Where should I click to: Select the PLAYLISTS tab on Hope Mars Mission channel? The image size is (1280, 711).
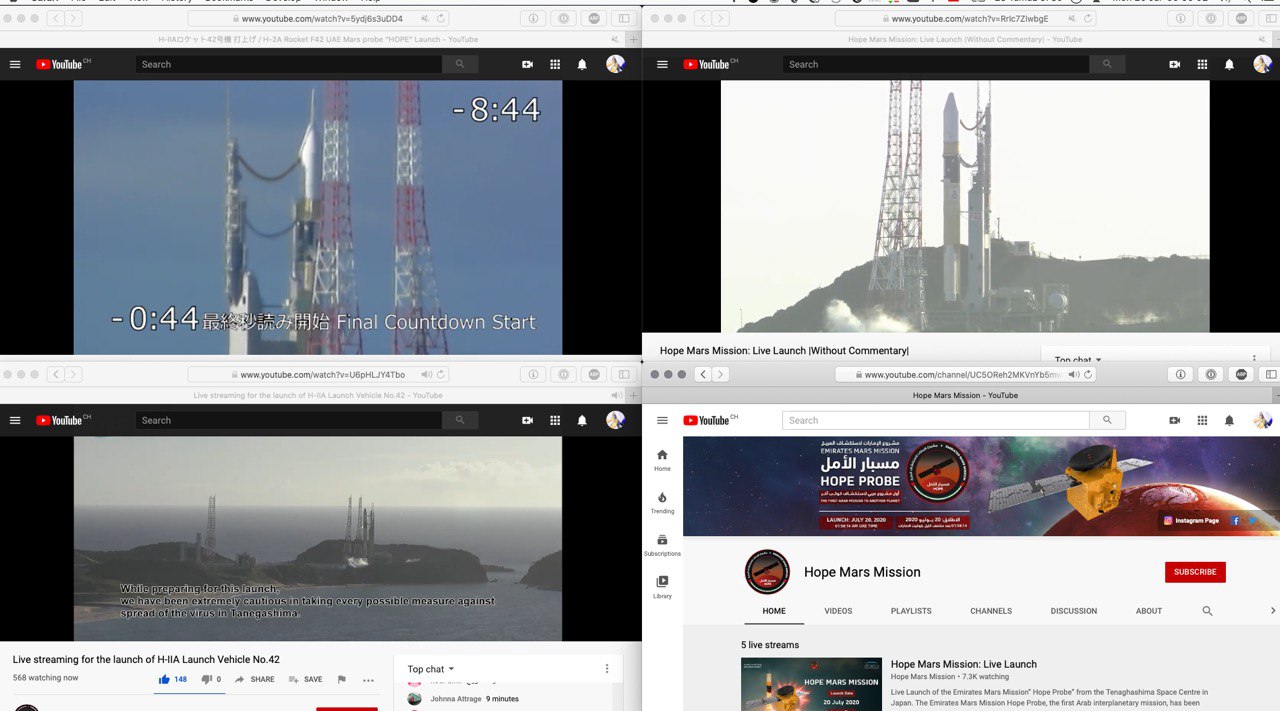pyautogui.click(x=911, y=611)
